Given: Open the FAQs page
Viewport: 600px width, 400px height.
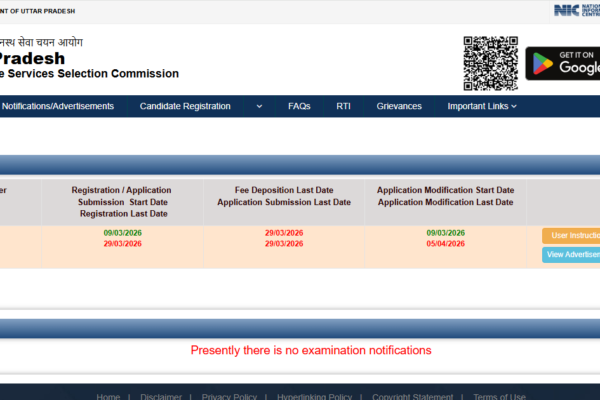Looking at the screenshot, I should (x=299, y=106).
